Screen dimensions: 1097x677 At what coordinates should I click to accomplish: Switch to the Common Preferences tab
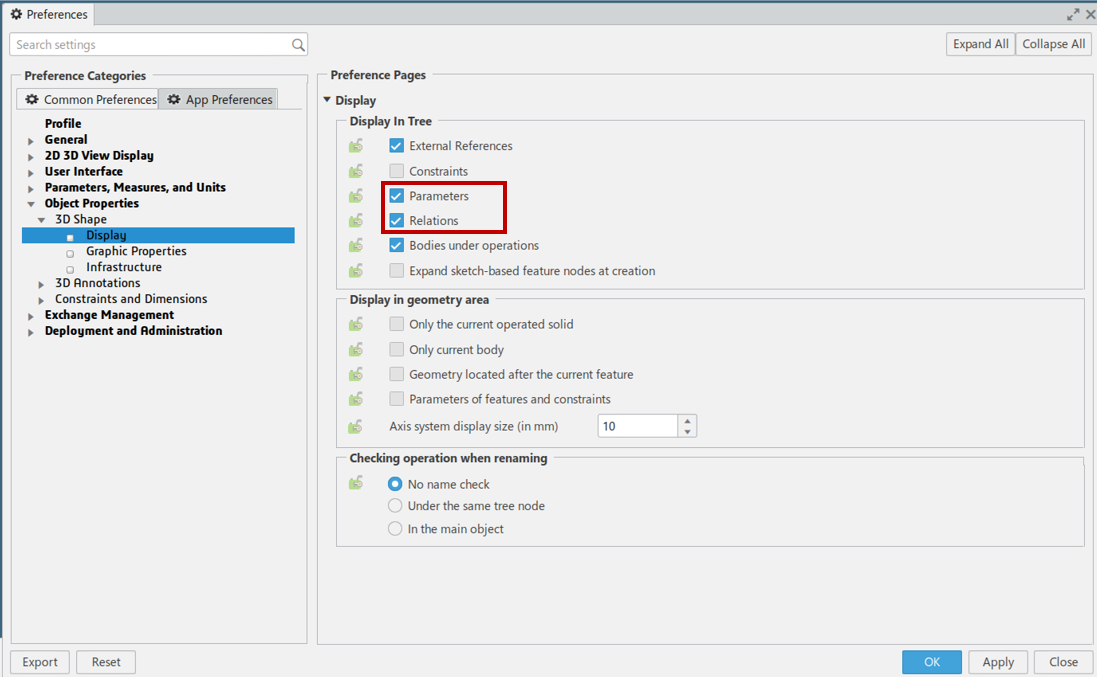point(90,99)
